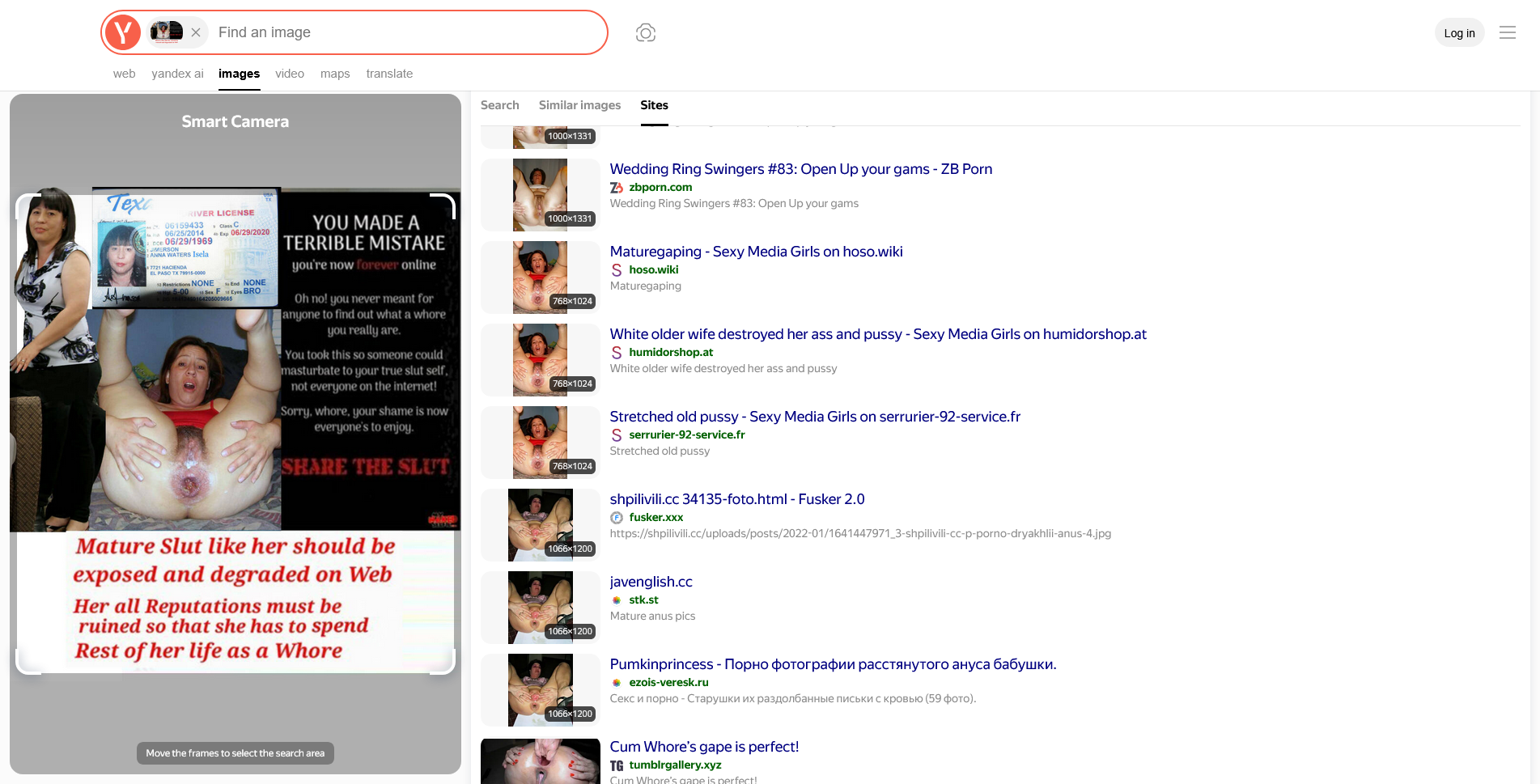Click the Yandex logo icon
This screenshot has height=784, width=1540.
coord(123,32)
